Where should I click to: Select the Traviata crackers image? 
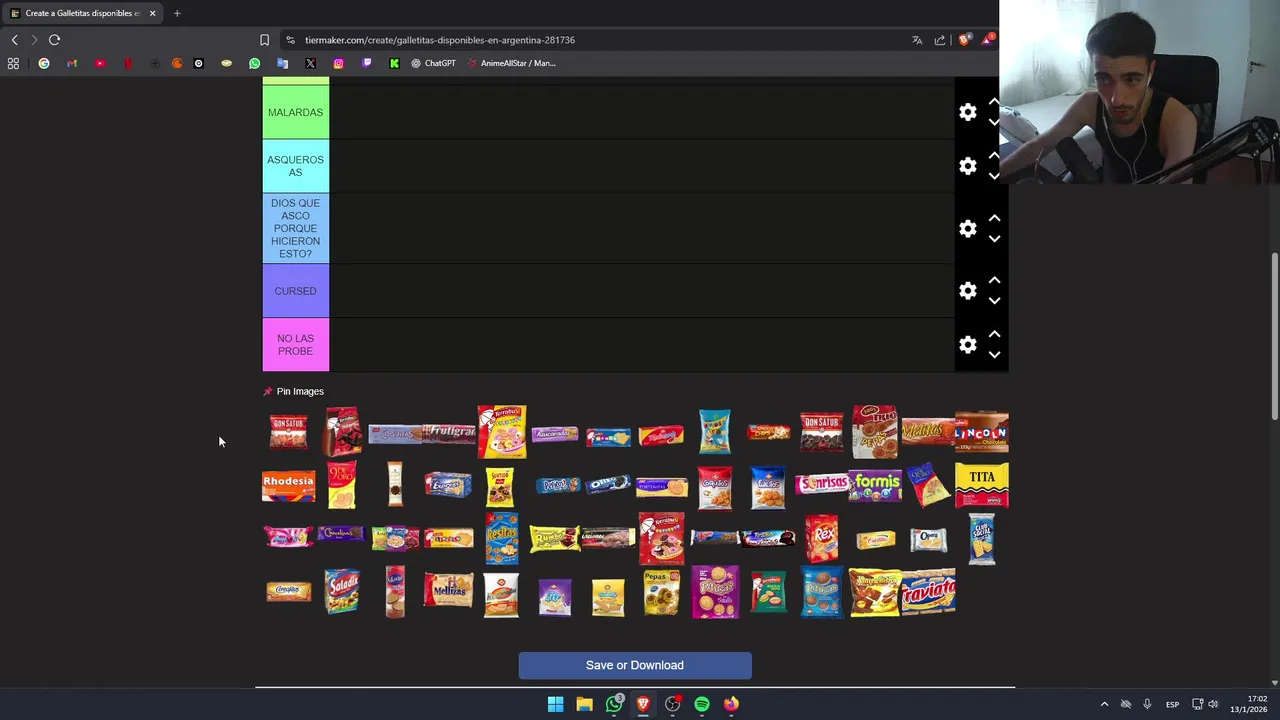(928, 591)
